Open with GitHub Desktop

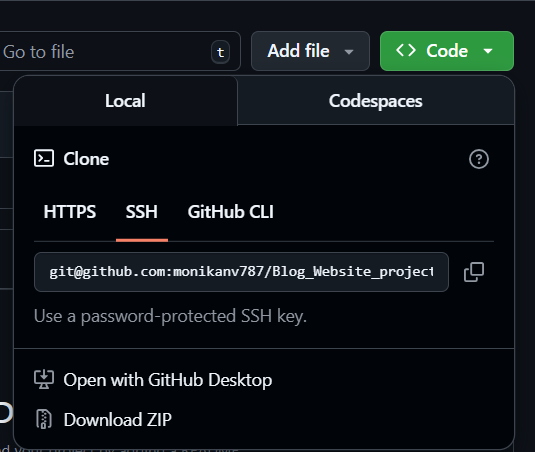tap(153, 380)
